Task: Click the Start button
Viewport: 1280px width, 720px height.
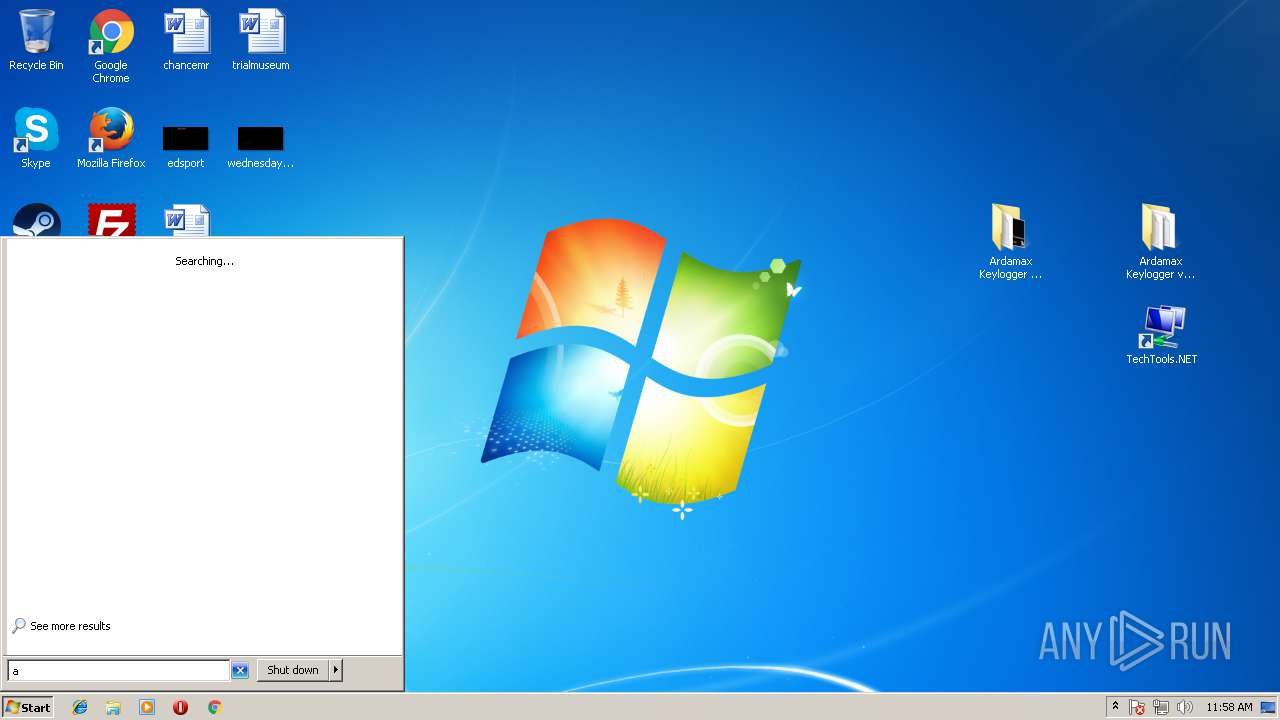Action: (x=27, y=707)
